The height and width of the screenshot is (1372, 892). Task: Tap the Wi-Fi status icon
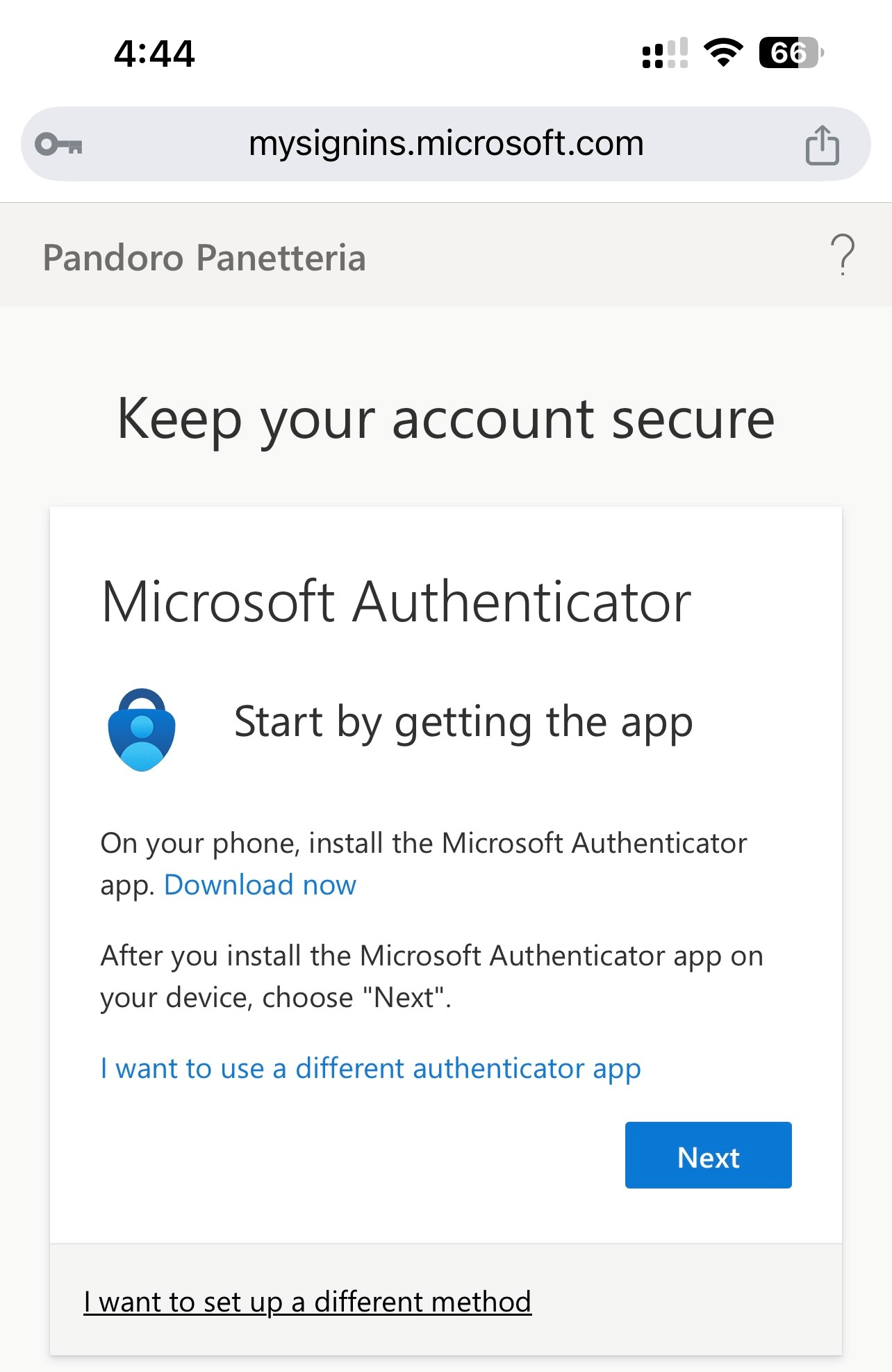pos(723,53)
